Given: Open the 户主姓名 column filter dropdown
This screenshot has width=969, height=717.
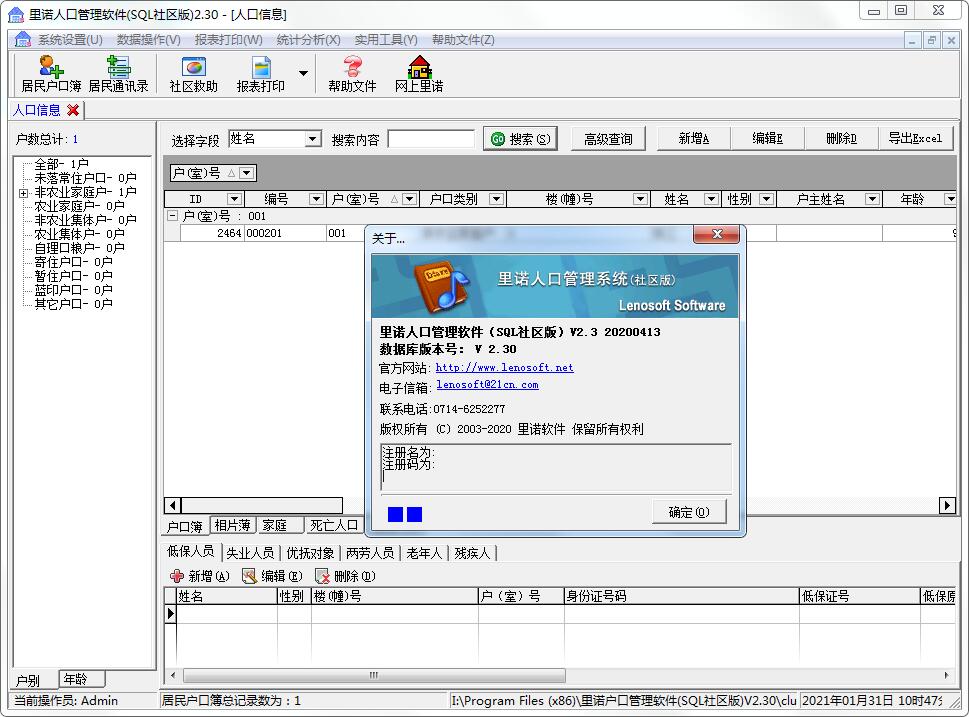Looking at the screenshot, I should [x=872, y=199].
